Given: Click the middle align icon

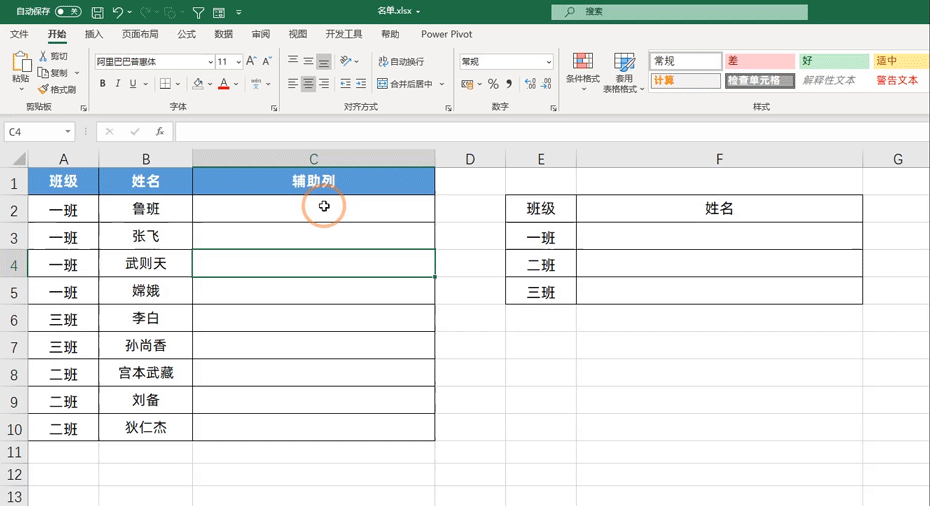Looking at the screenshot, I should [308, 61].
